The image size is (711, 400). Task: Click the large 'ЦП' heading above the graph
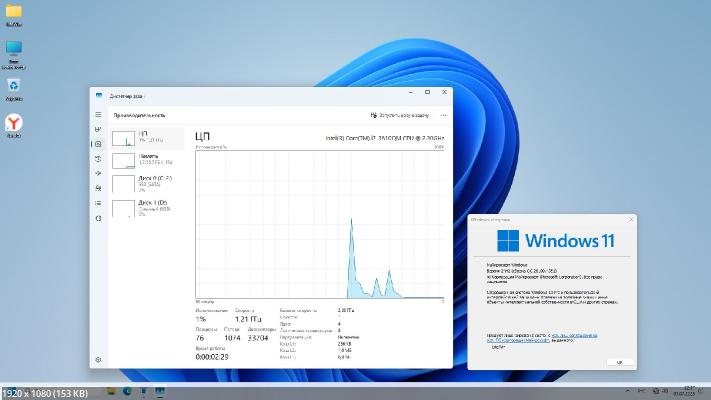point(202,137)
